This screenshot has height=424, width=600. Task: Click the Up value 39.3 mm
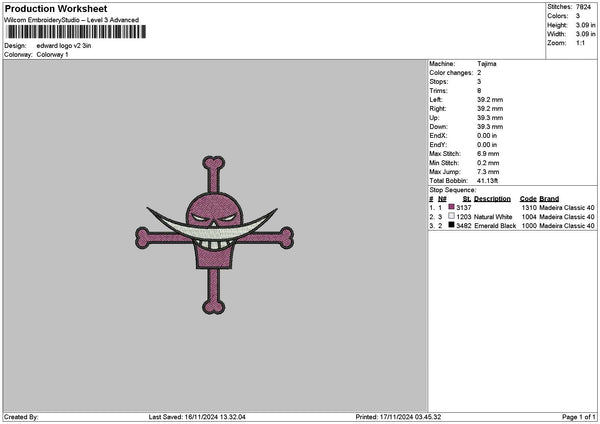(x=490, y=118)
